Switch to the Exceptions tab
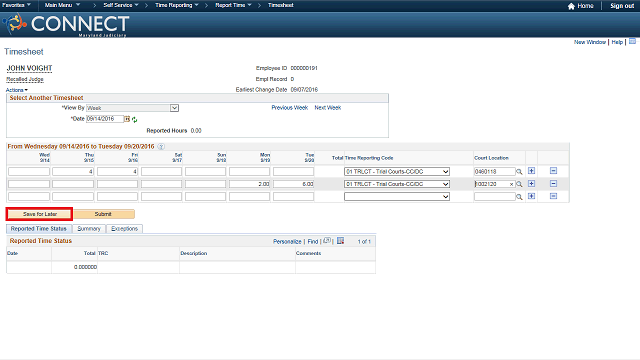The width and height of the screenshot is (640, 360). 124,229
